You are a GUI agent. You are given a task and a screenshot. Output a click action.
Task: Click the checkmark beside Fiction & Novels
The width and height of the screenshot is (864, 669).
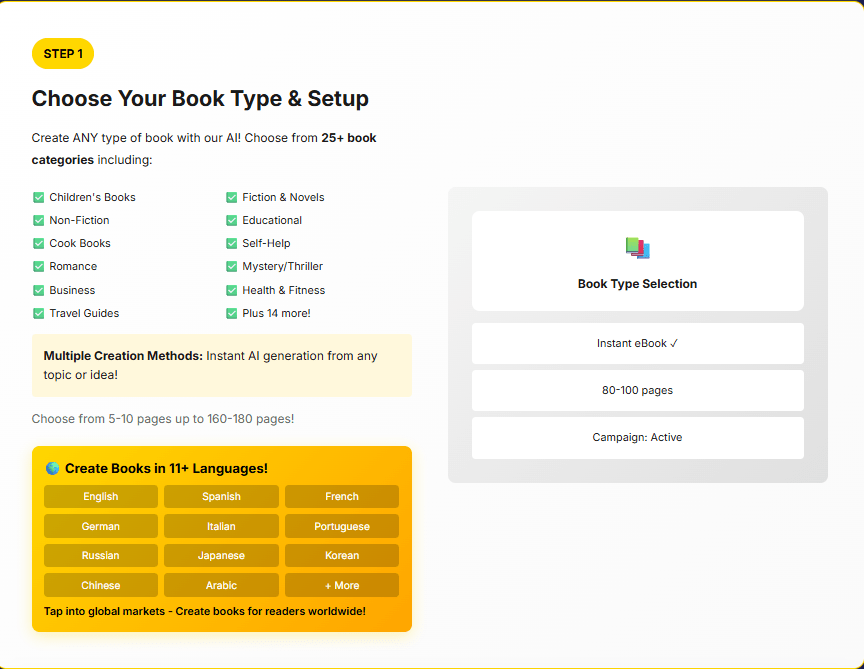pyautogui.click(x=232, y=197)
